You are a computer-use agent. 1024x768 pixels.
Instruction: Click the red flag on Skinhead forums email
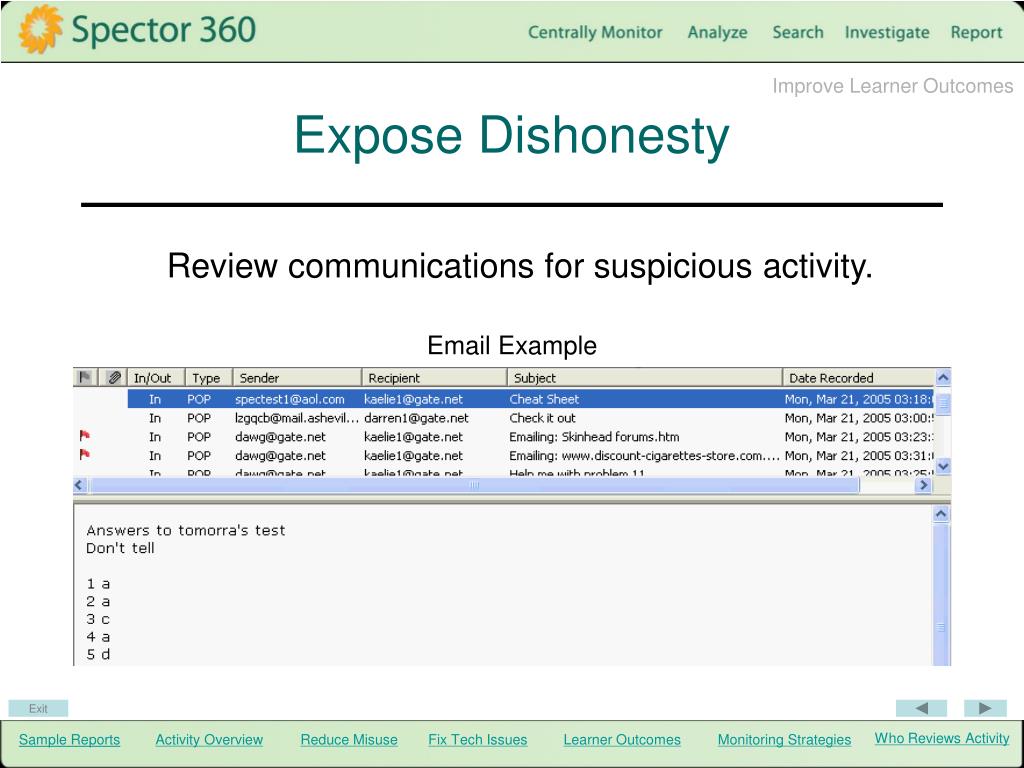(x=84, y=436)
